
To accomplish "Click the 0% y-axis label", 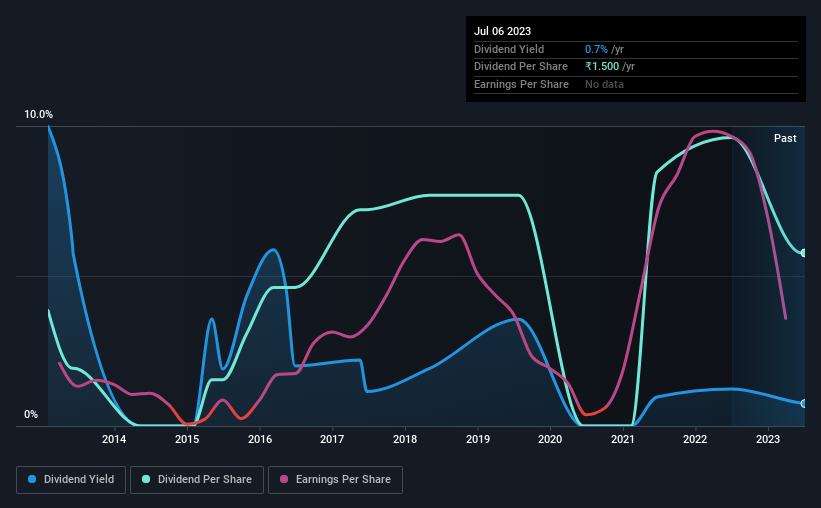I will (31, 414).
